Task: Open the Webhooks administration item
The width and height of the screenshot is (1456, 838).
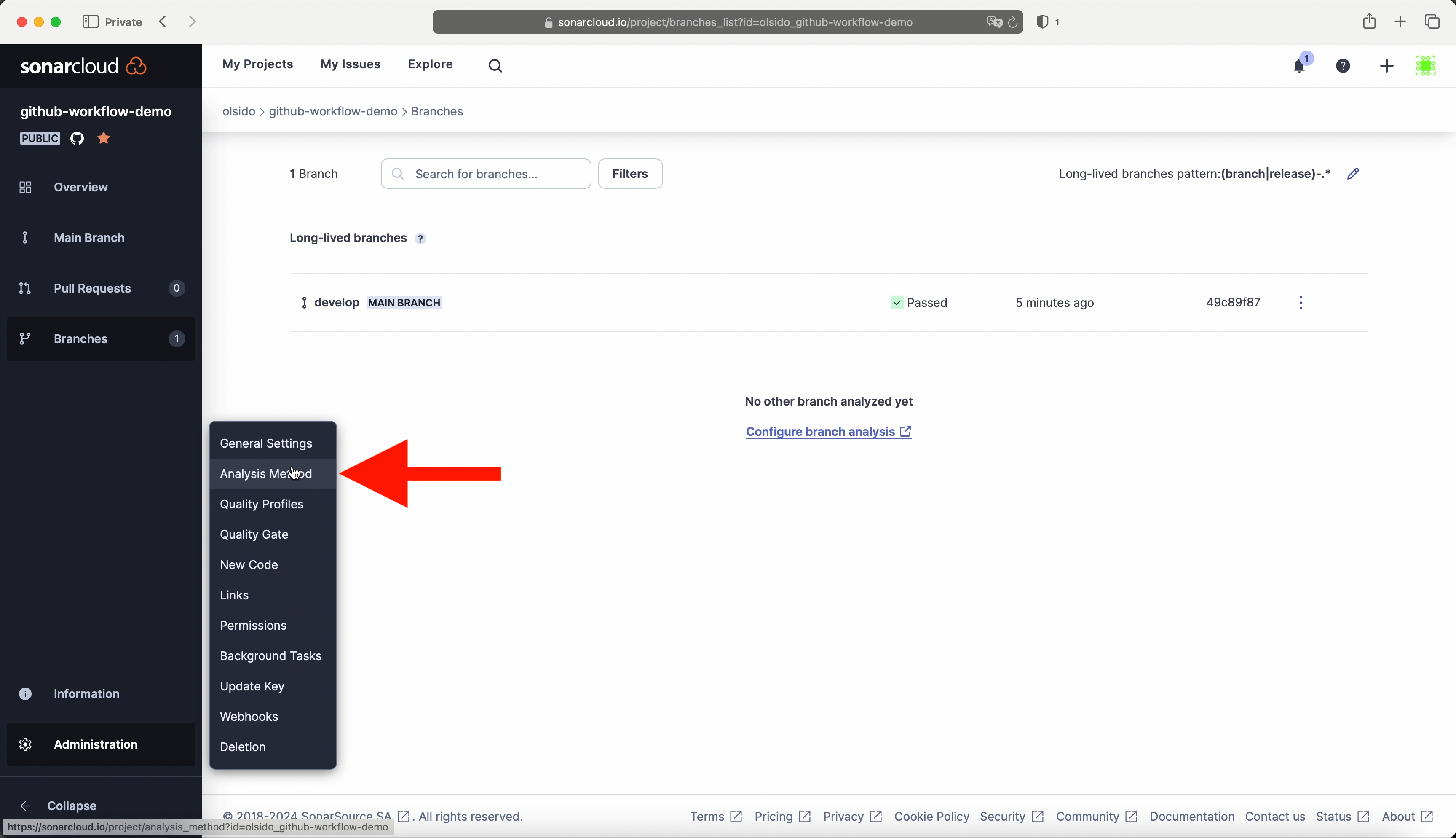Action: click(249, 717)
